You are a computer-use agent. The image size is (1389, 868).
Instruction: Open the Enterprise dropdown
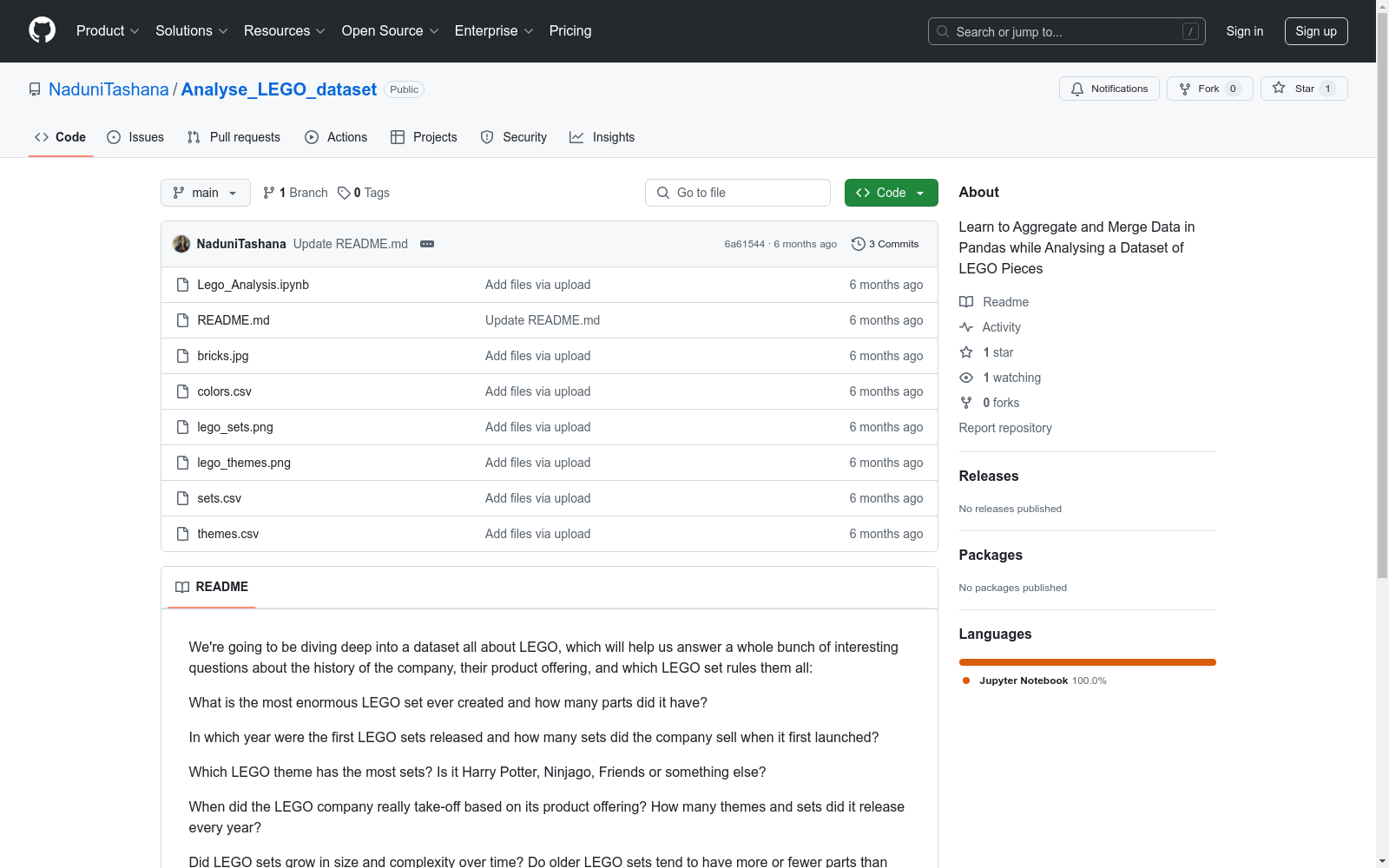(494, 30)
